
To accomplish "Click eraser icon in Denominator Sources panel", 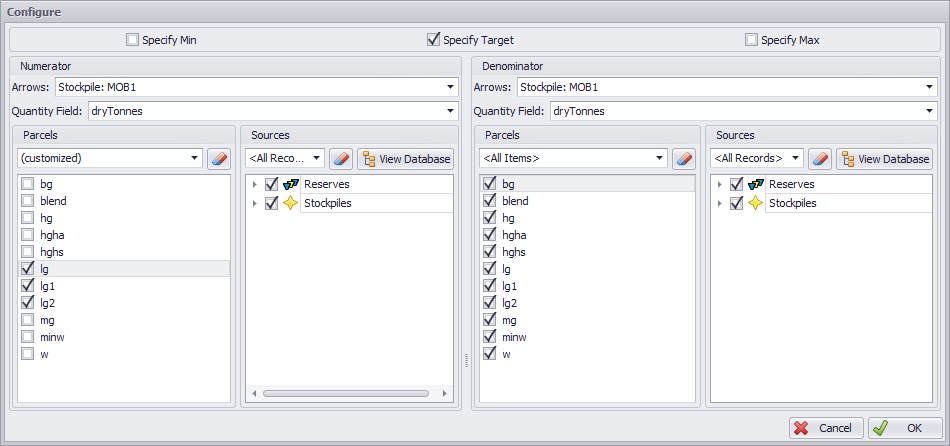I will tap(820, 158).
